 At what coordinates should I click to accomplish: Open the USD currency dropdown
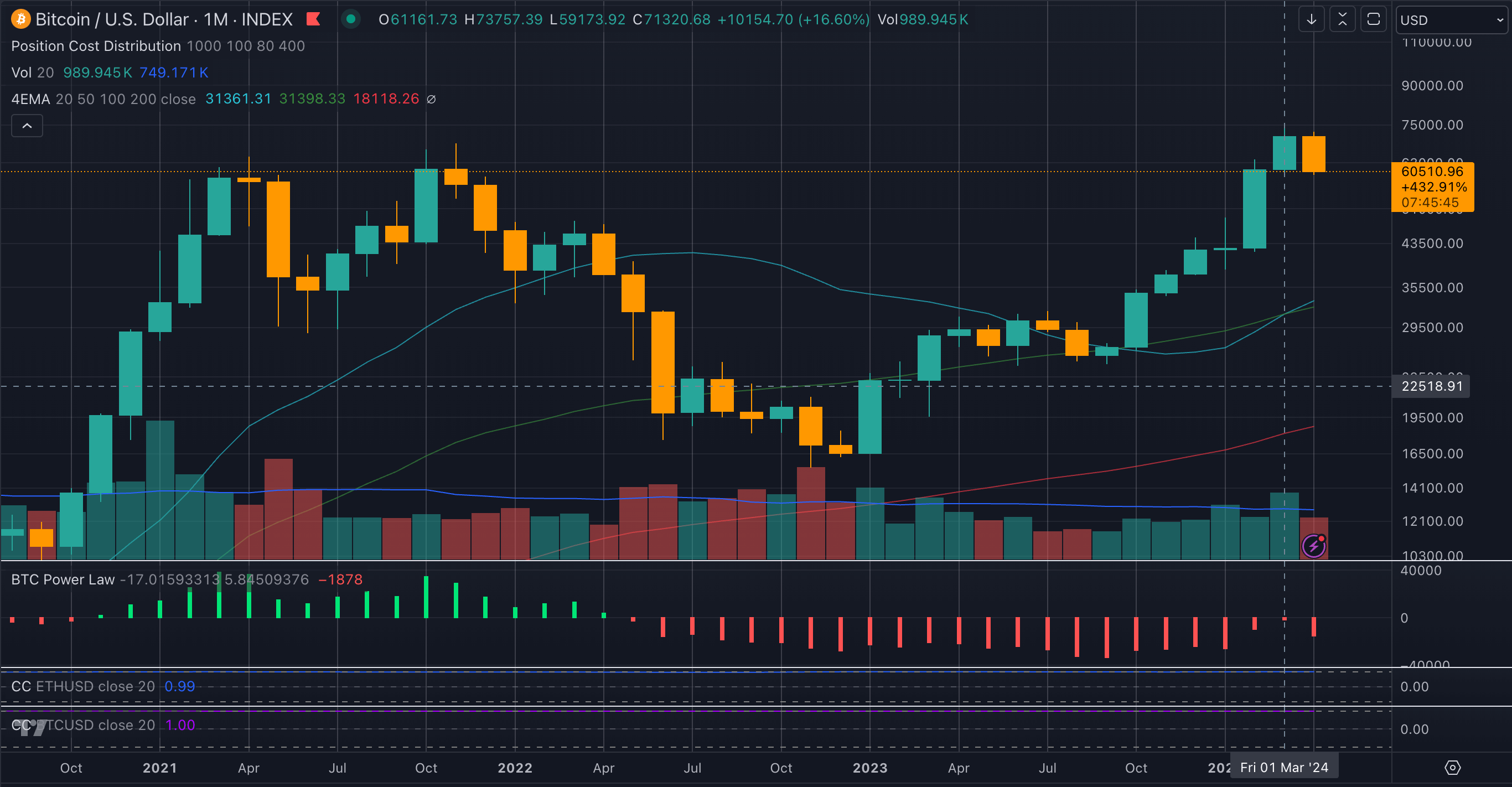tap(1451, 20)
